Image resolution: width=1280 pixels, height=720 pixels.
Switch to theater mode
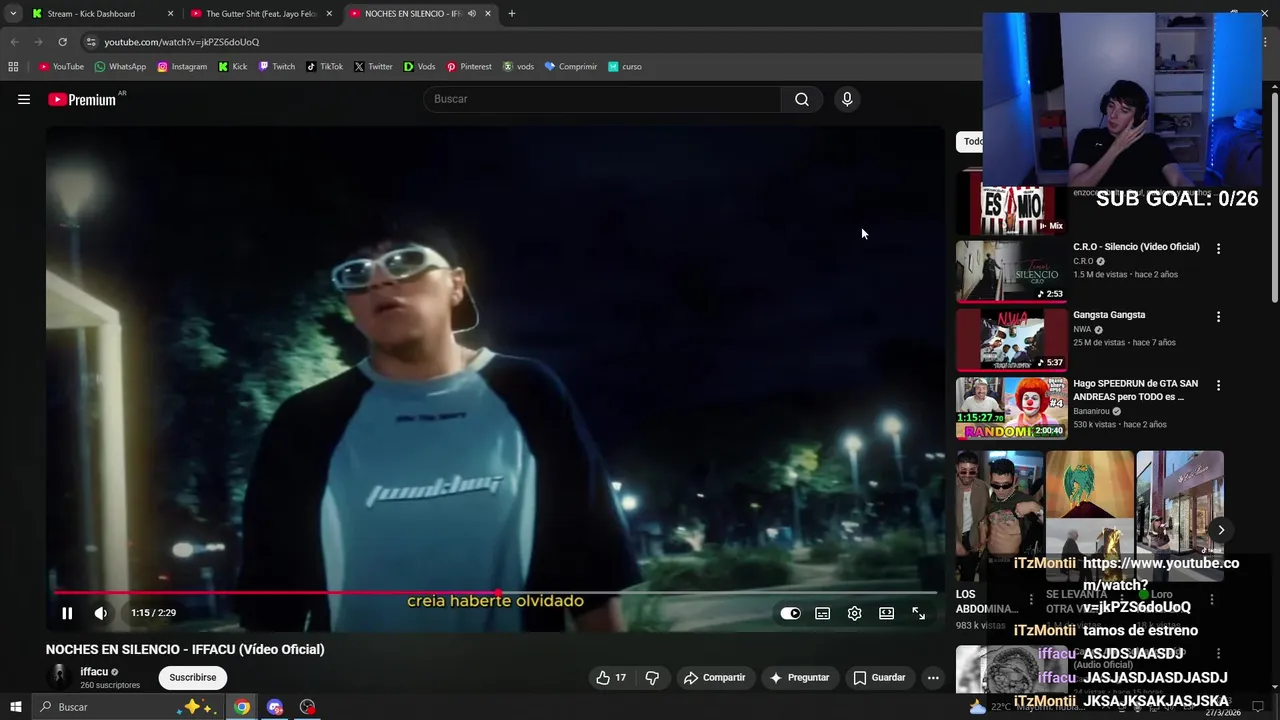click(886, 613)
